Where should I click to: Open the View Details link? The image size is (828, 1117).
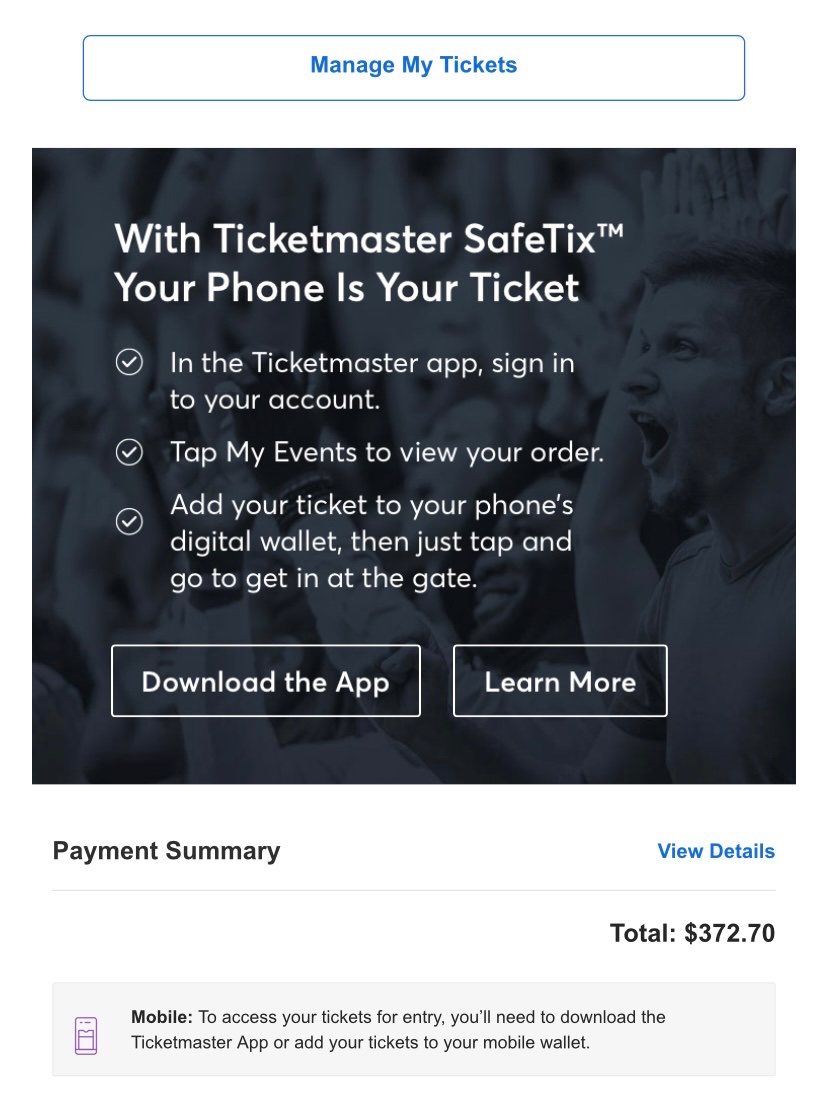715,851
